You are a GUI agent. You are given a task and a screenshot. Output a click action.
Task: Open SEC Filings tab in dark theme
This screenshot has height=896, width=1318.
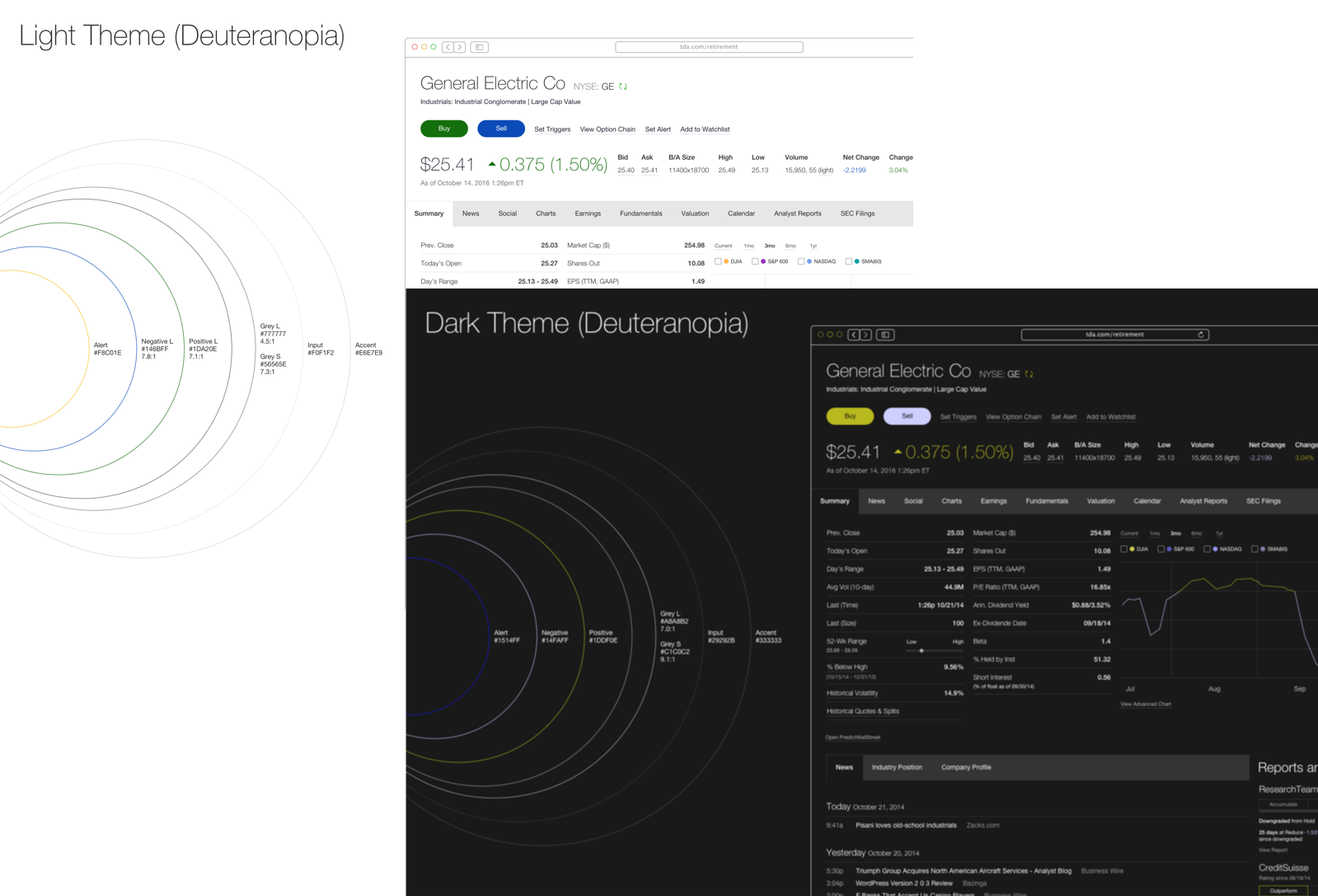pyautogui.click(x=1264, y=501)
